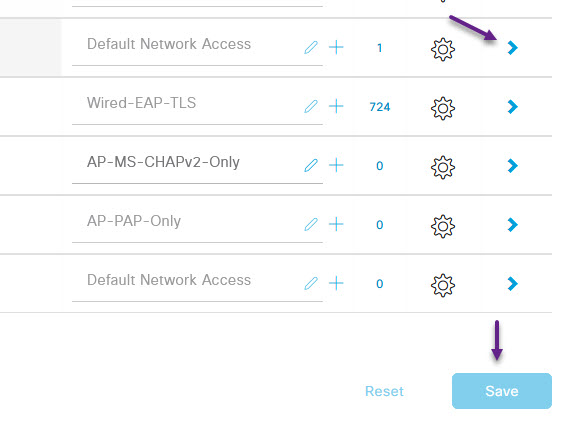Screen dimensions: 567x424
Task: View the 724 hits count for Wired-EAP-TLS
Action: [380, 107]
